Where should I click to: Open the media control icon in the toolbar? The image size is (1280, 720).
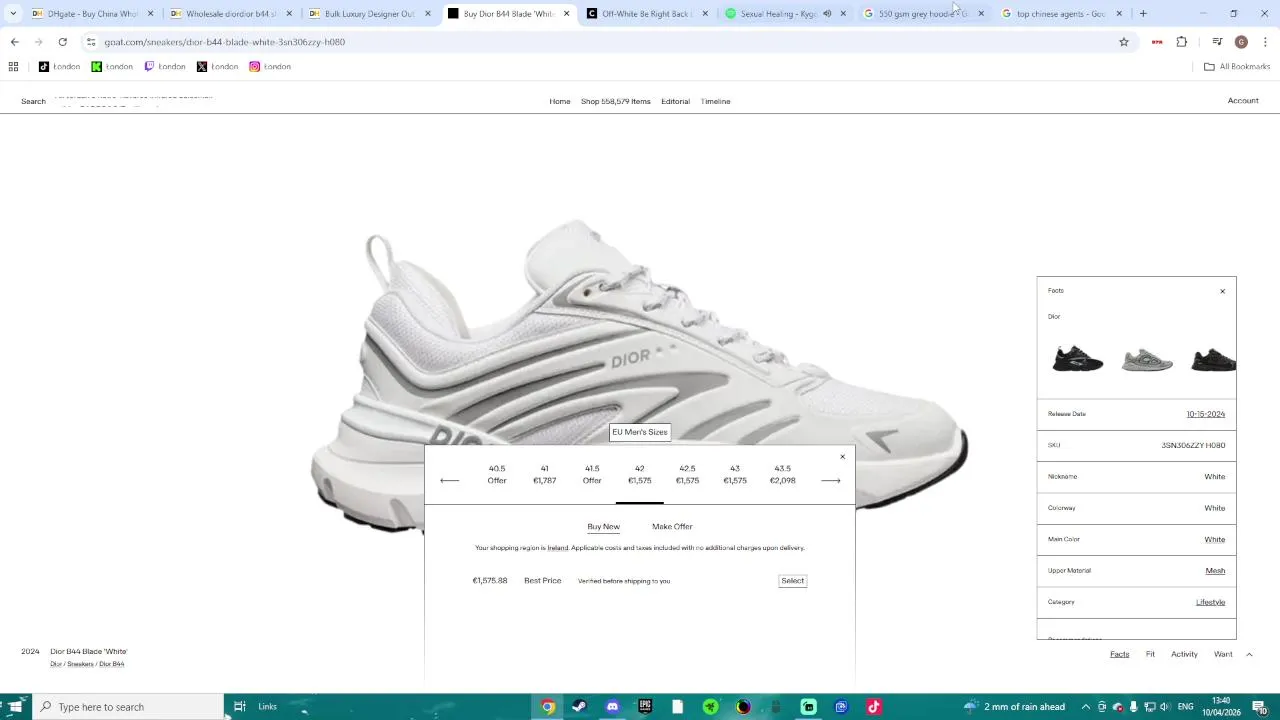1217,42
